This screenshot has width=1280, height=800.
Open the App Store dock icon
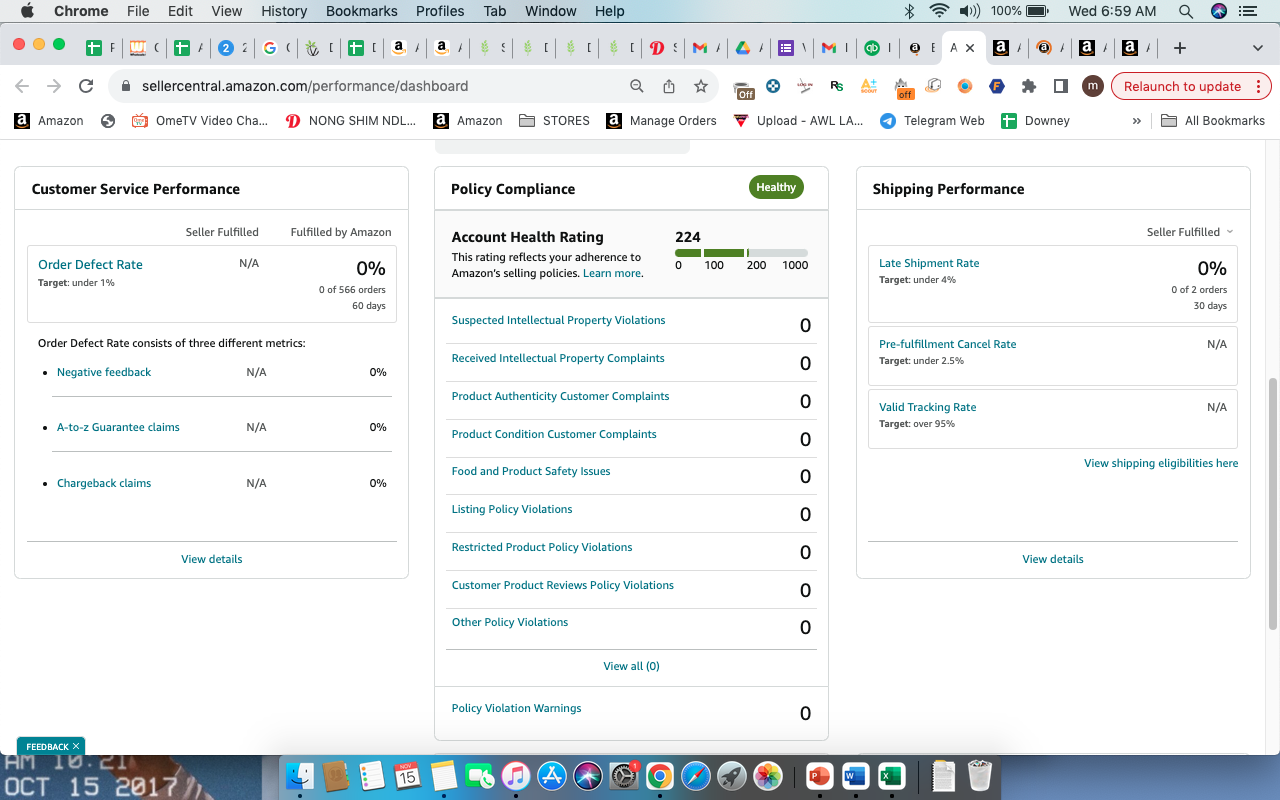tap(551, 775)
